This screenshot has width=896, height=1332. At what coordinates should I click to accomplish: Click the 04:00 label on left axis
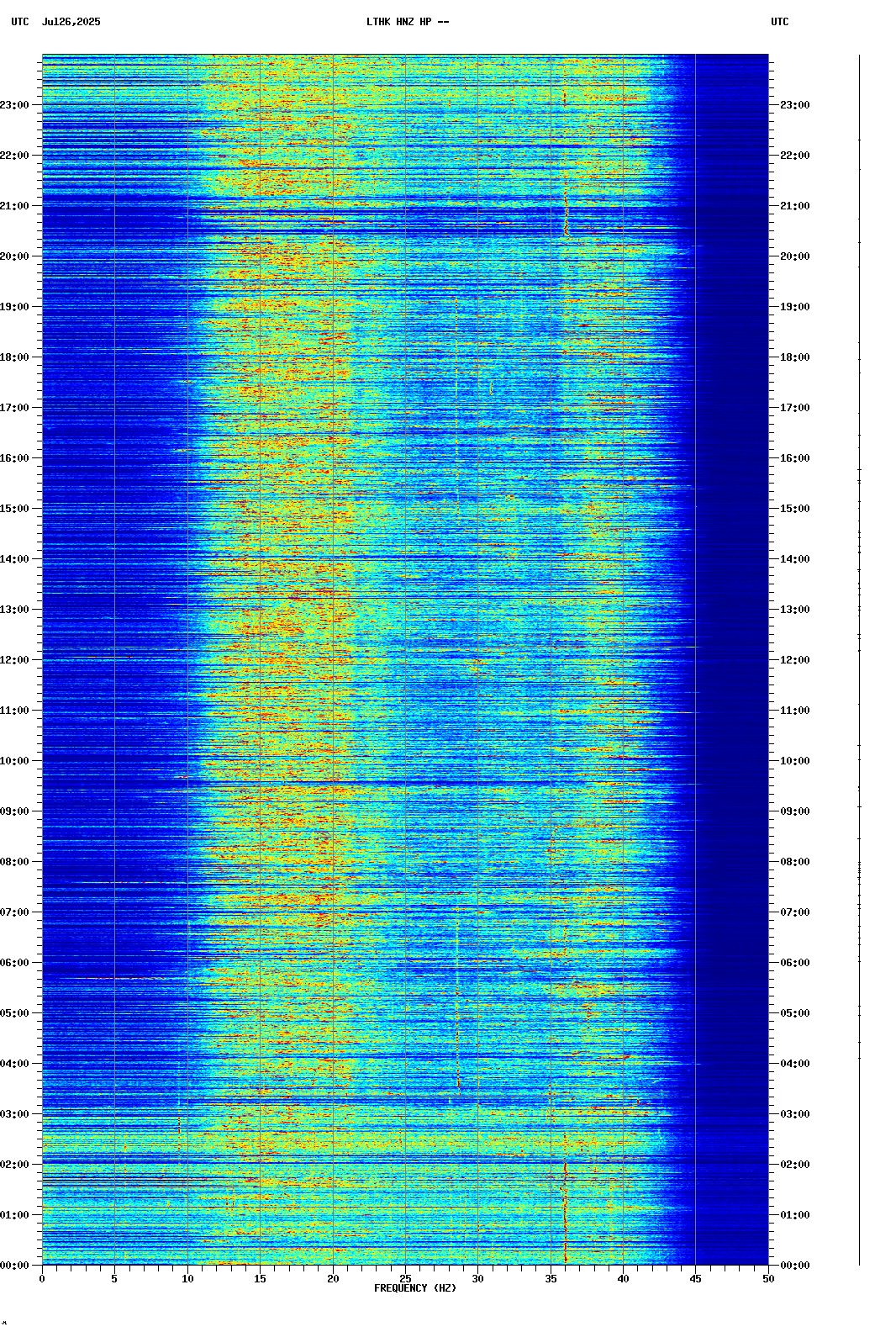click(14, 1064)
